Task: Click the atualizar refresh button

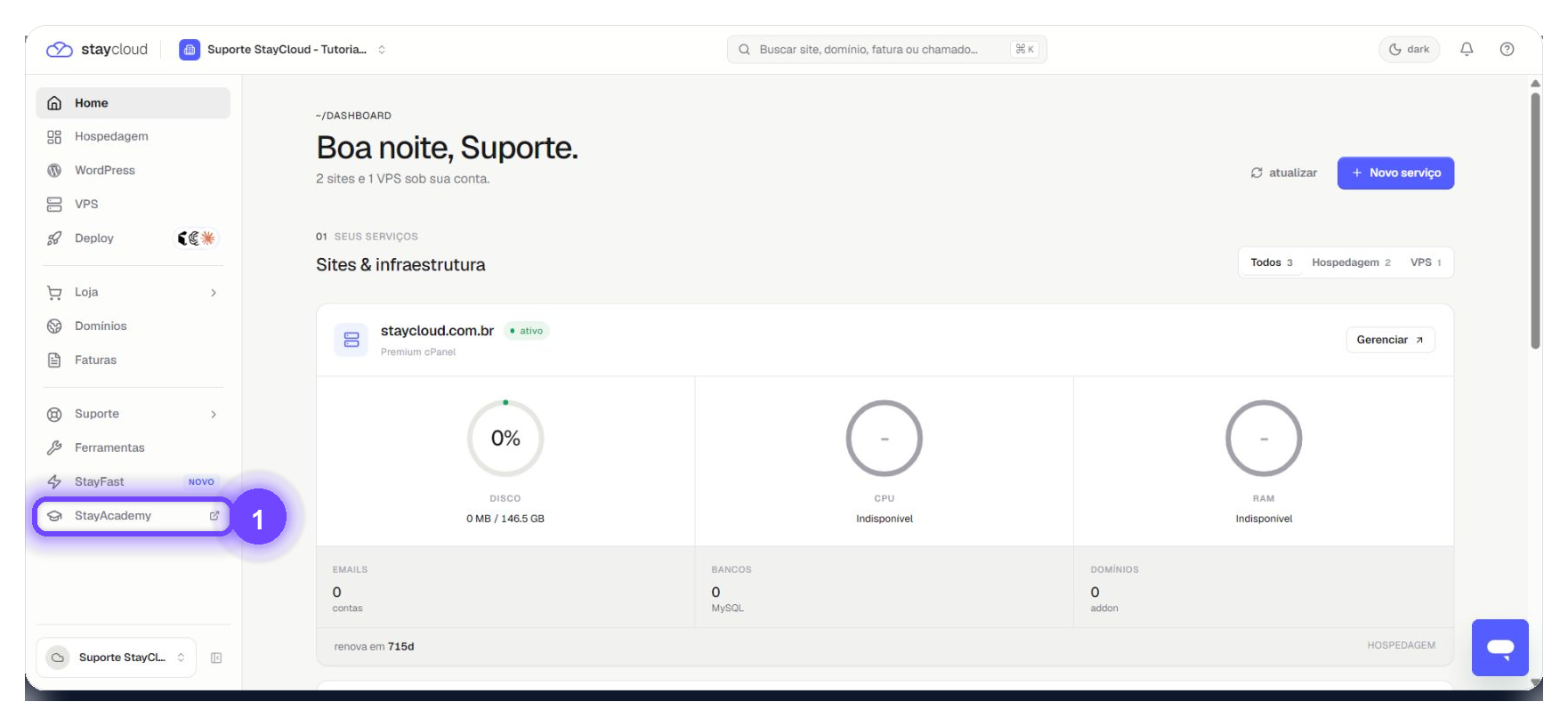Action: (x=1283, y=173)
